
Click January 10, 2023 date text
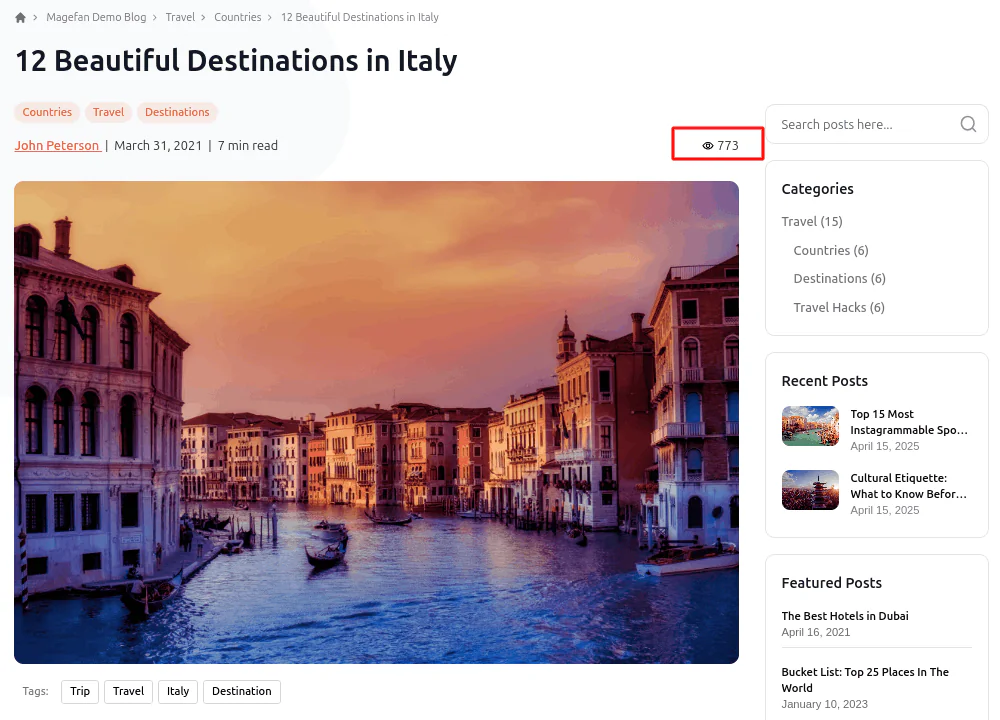click(x=825, y=704)
